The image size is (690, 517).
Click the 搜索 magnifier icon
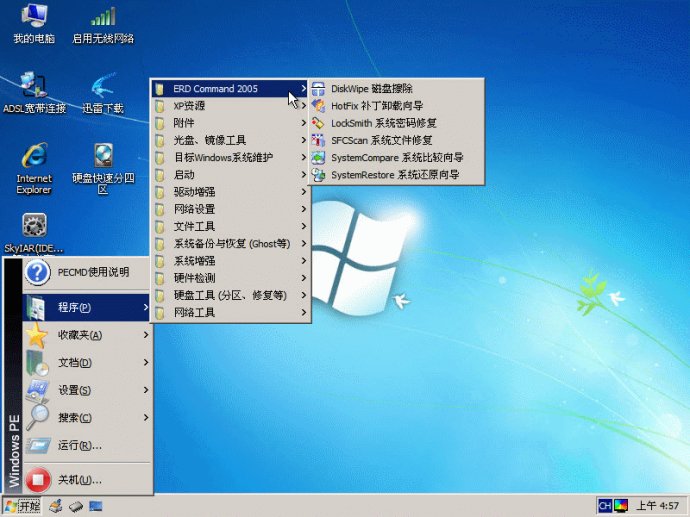tap(37, 417)
